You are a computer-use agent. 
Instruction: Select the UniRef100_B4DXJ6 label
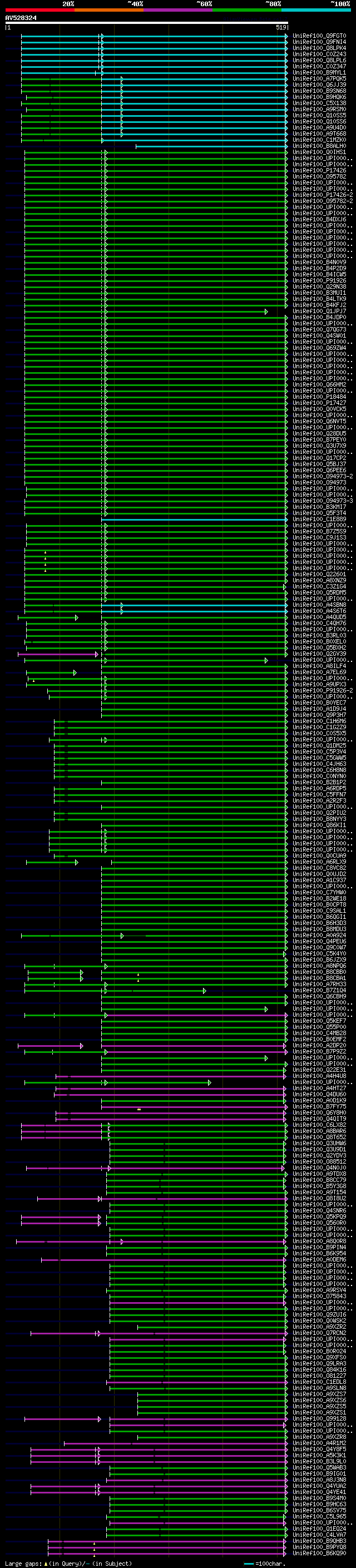(319, 219)
